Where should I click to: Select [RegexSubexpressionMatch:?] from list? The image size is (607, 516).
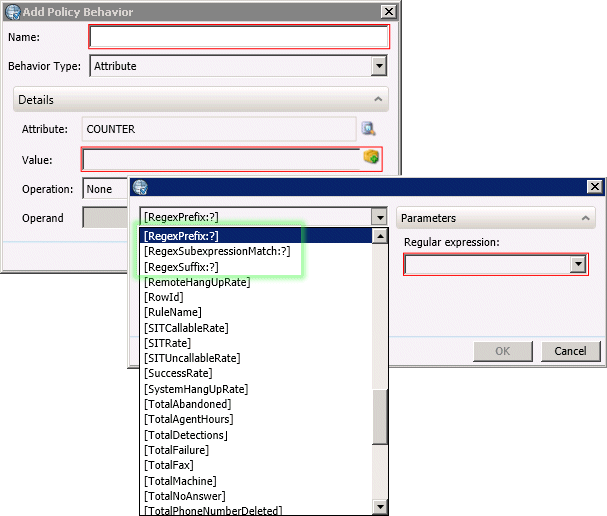217,252
